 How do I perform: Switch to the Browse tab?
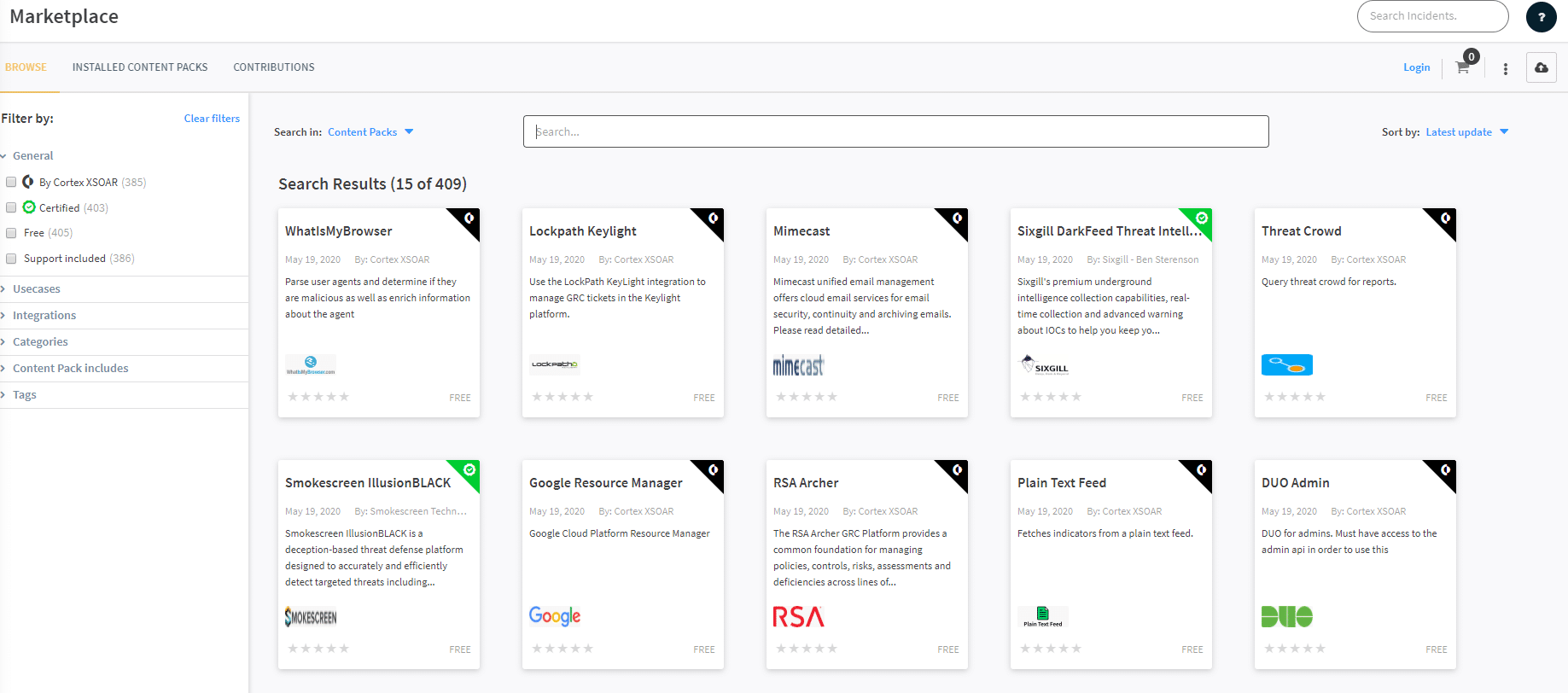[x=26, y=67]
